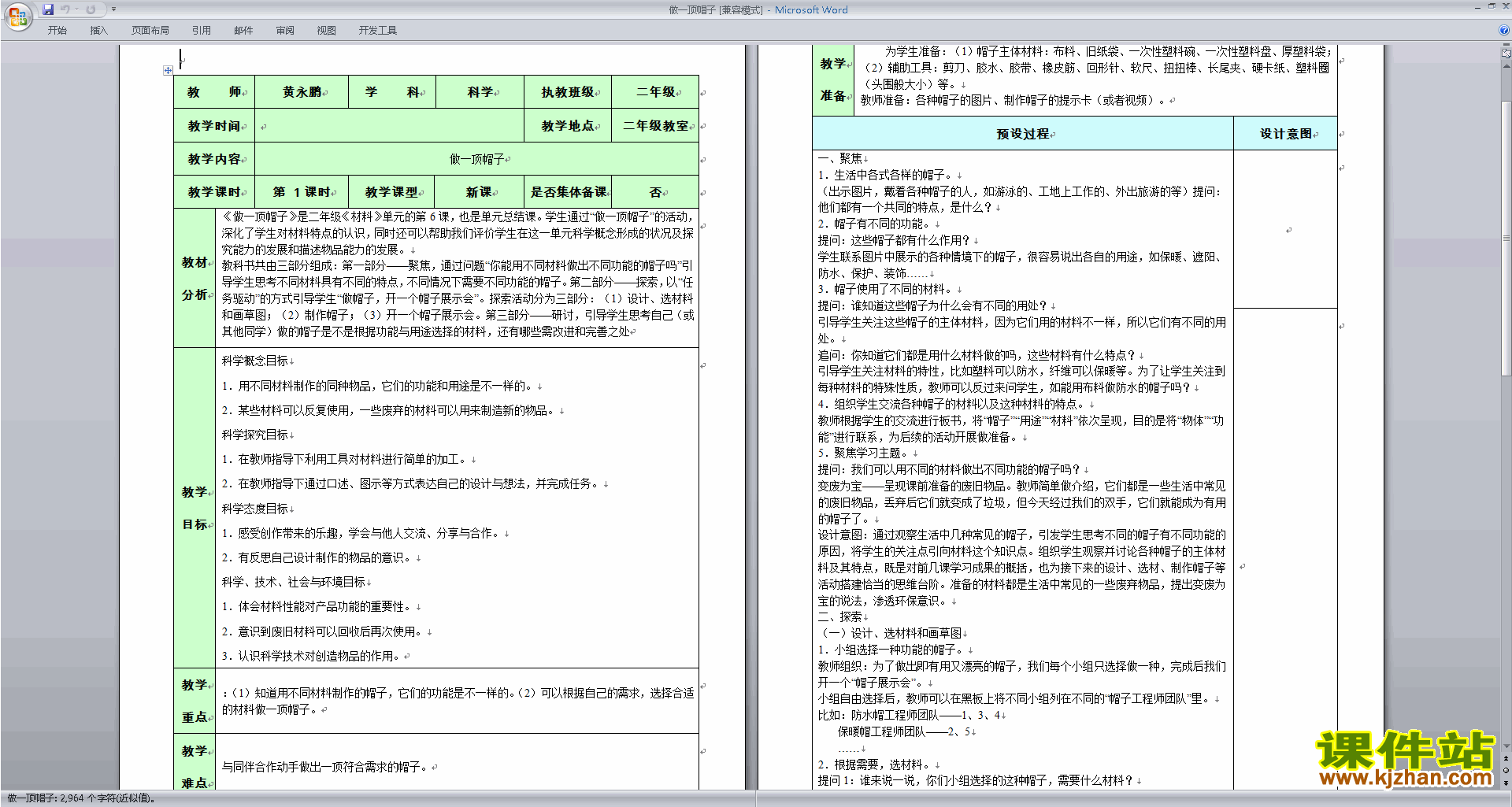Image resolution: width=1512 pixels, height=807 pixels.
Task: Click the 教学重点 label cell
Action: (x=195, y=701)
